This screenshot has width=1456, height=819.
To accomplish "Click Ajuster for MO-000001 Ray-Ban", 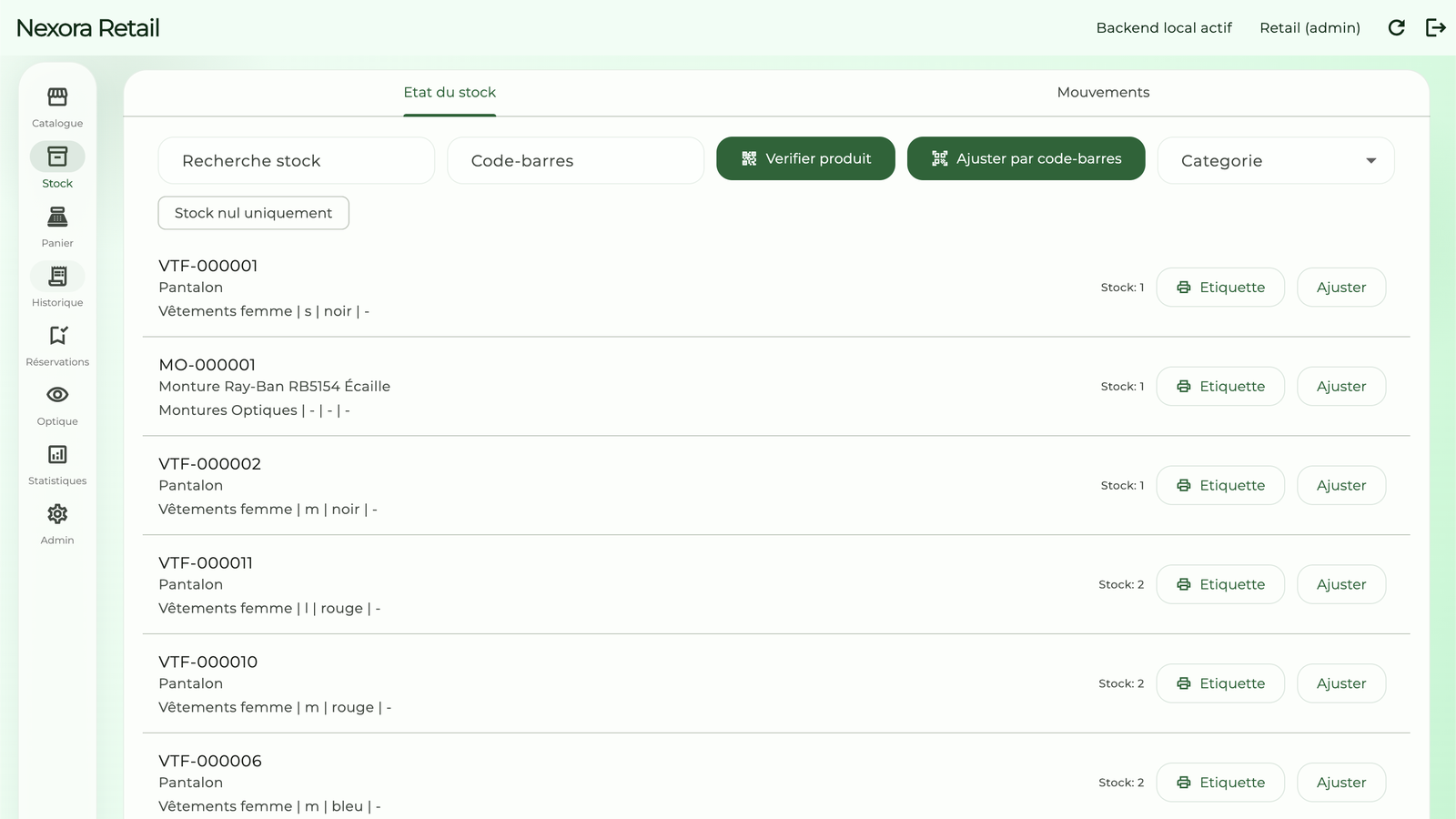I will [1341, 386].
